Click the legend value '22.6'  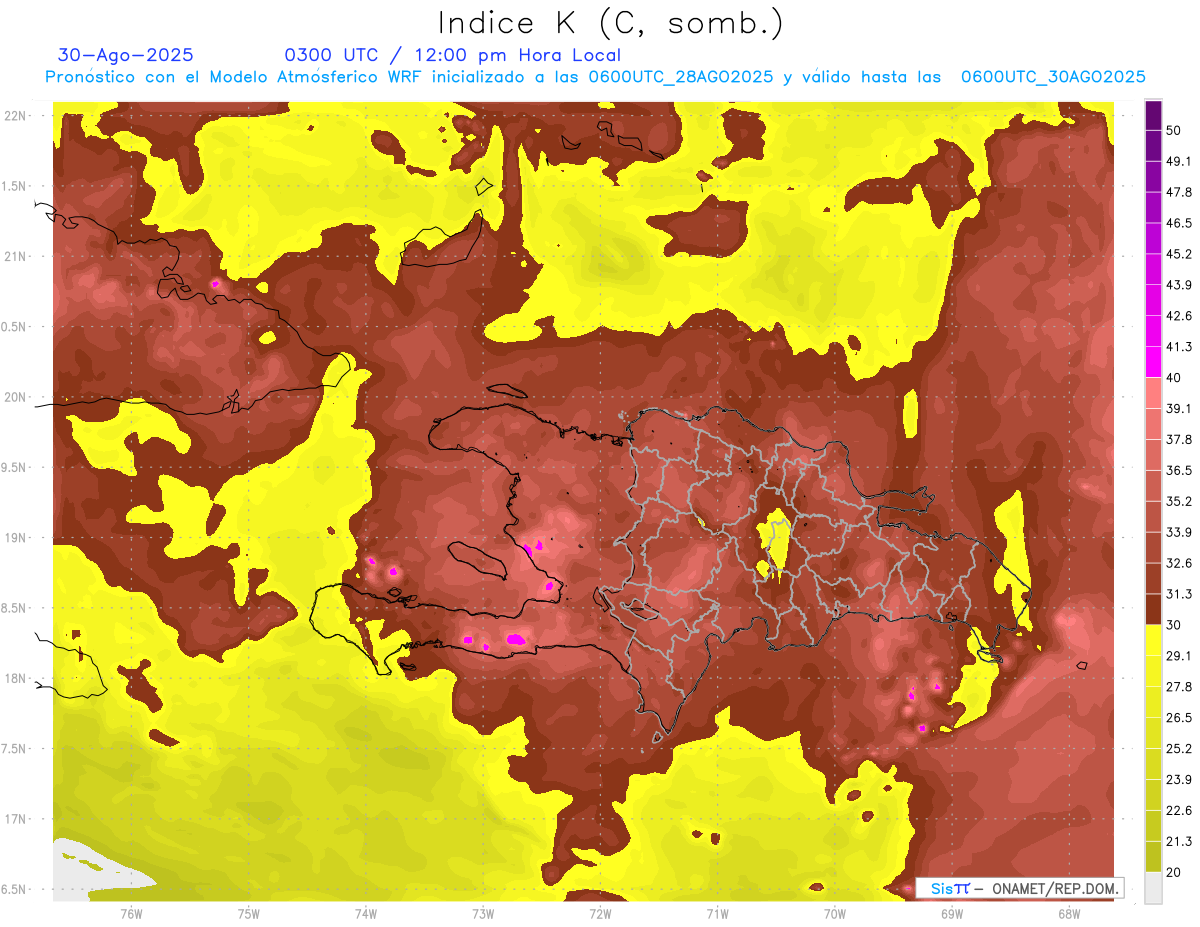1178,811
